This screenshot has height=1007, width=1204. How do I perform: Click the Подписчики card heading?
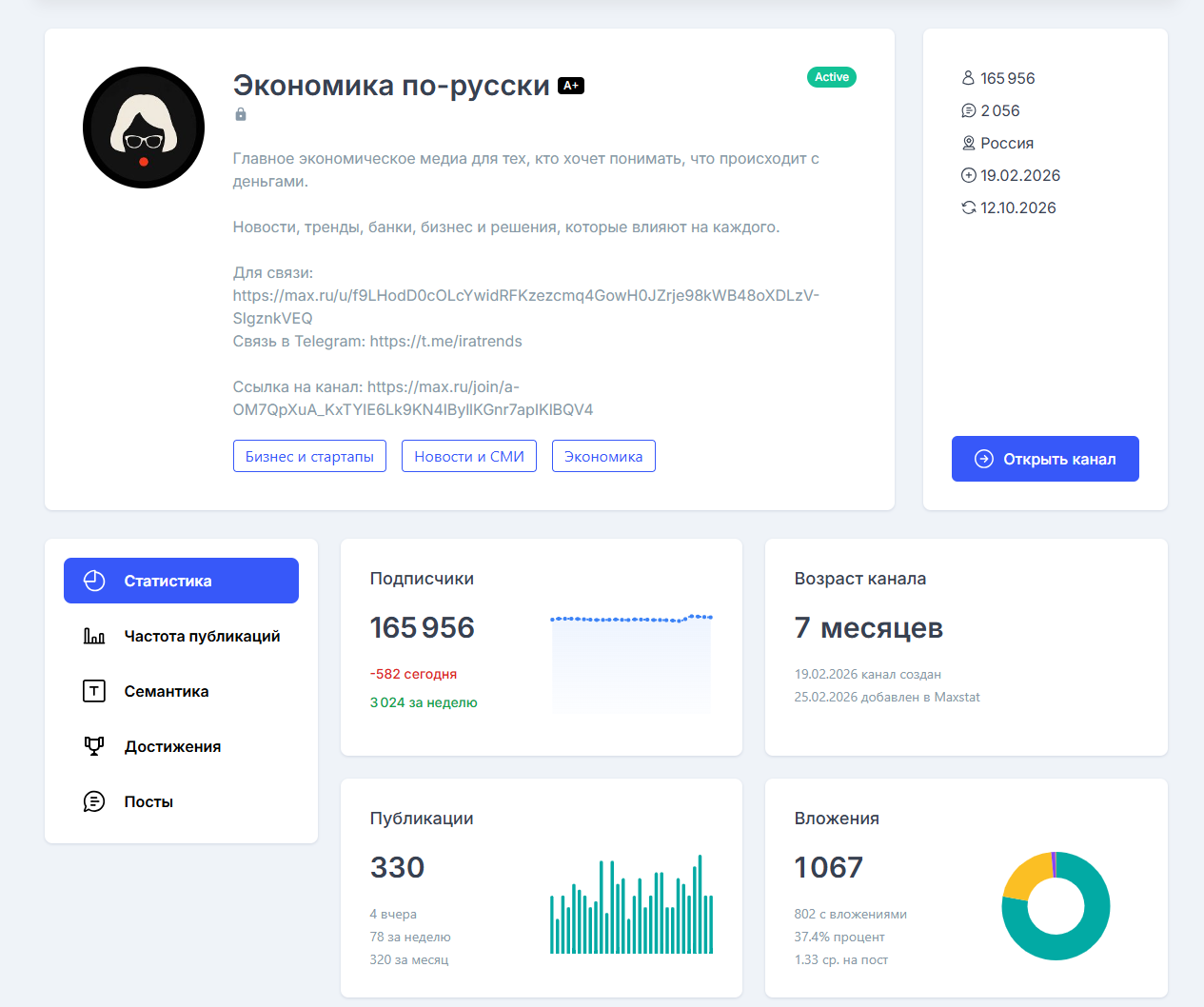click(422, 579)
